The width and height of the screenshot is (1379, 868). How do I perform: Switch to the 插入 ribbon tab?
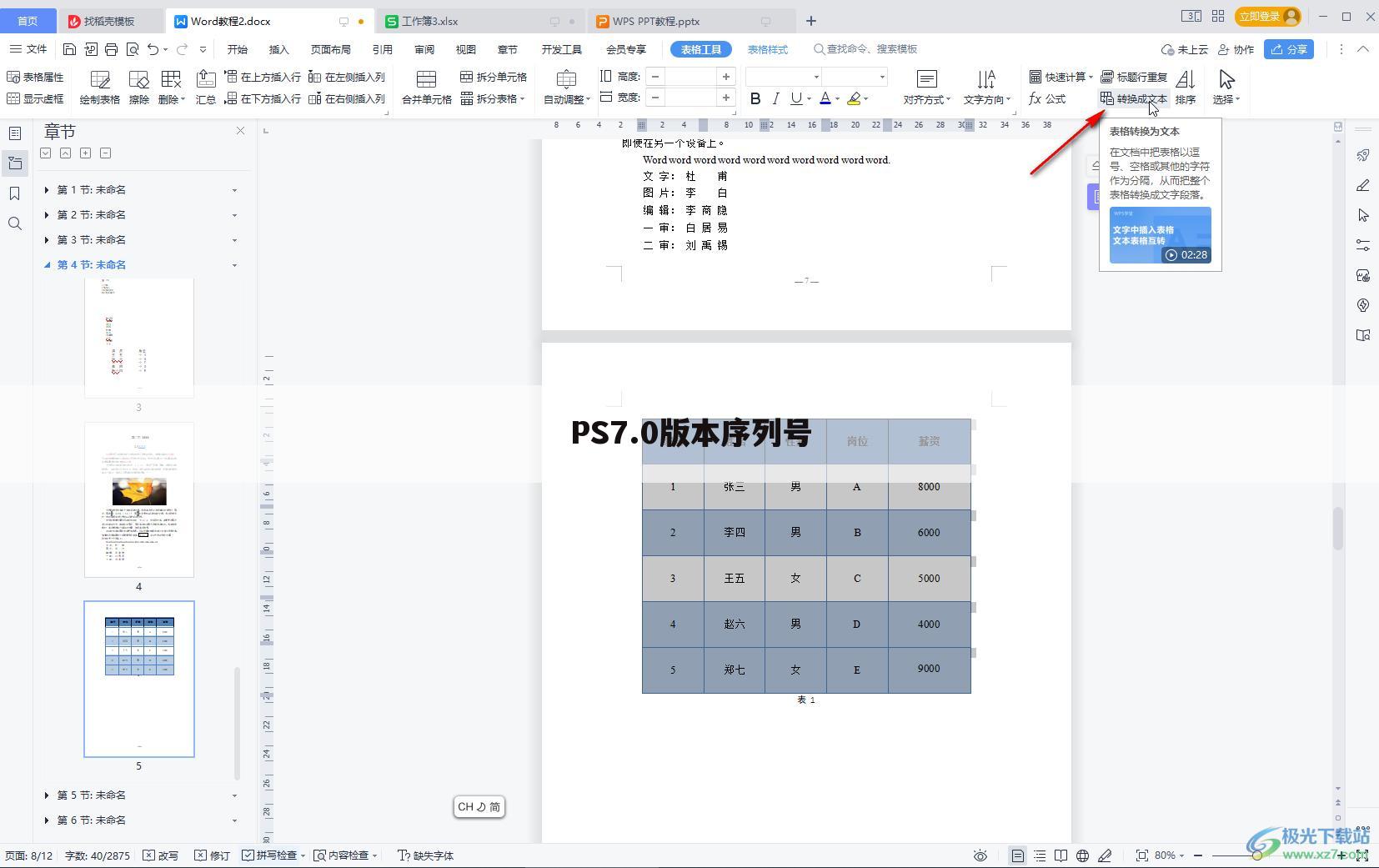tap(278, 49)
